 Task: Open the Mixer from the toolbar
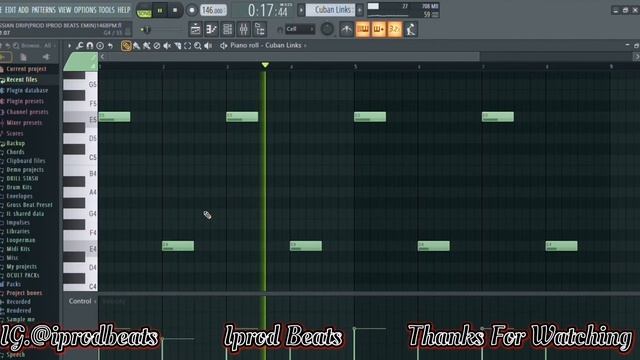pyautogui.click(x=244, y=29)
